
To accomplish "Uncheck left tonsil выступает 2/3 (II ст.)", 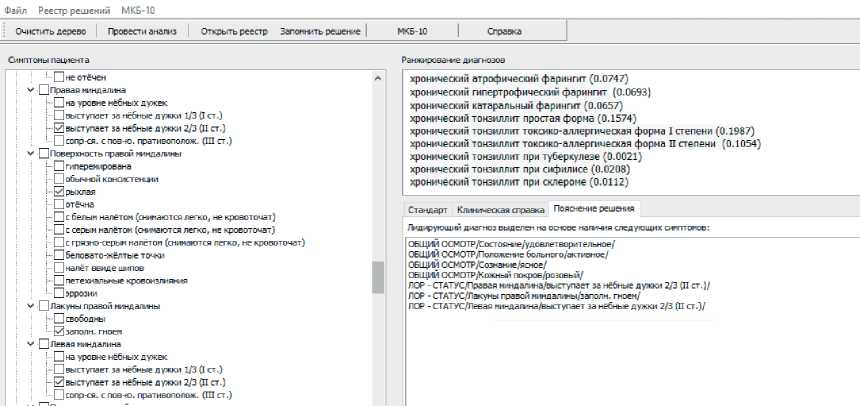I will pos(59,382).
